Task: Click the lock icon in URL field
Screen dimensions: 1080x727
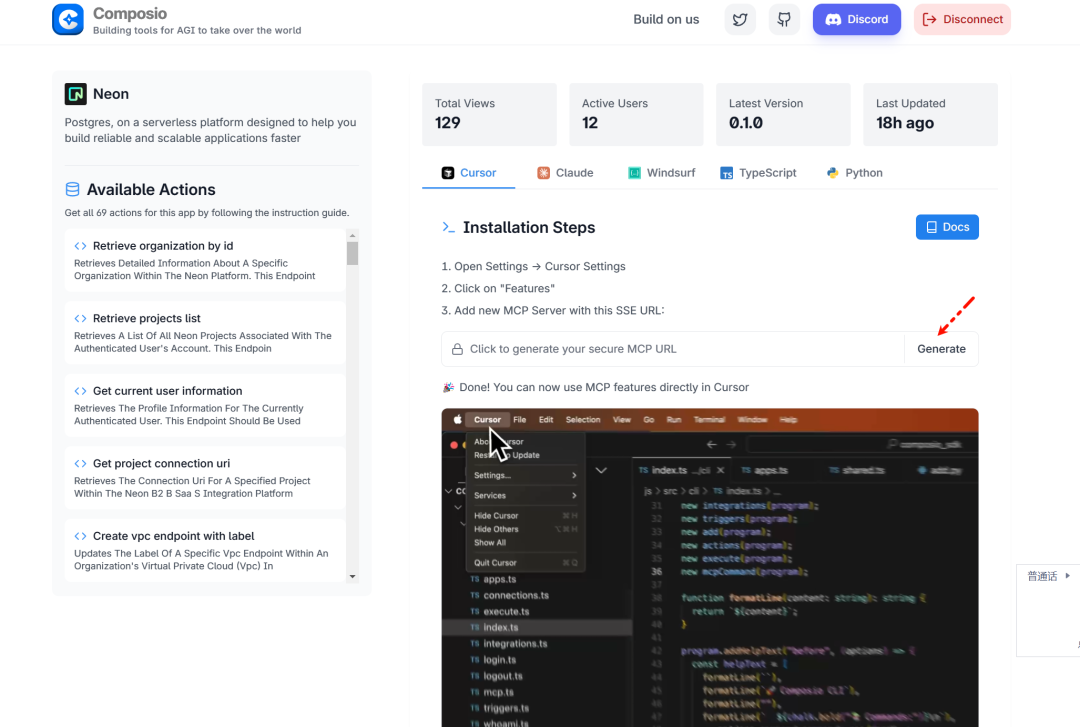Action: 457,349
